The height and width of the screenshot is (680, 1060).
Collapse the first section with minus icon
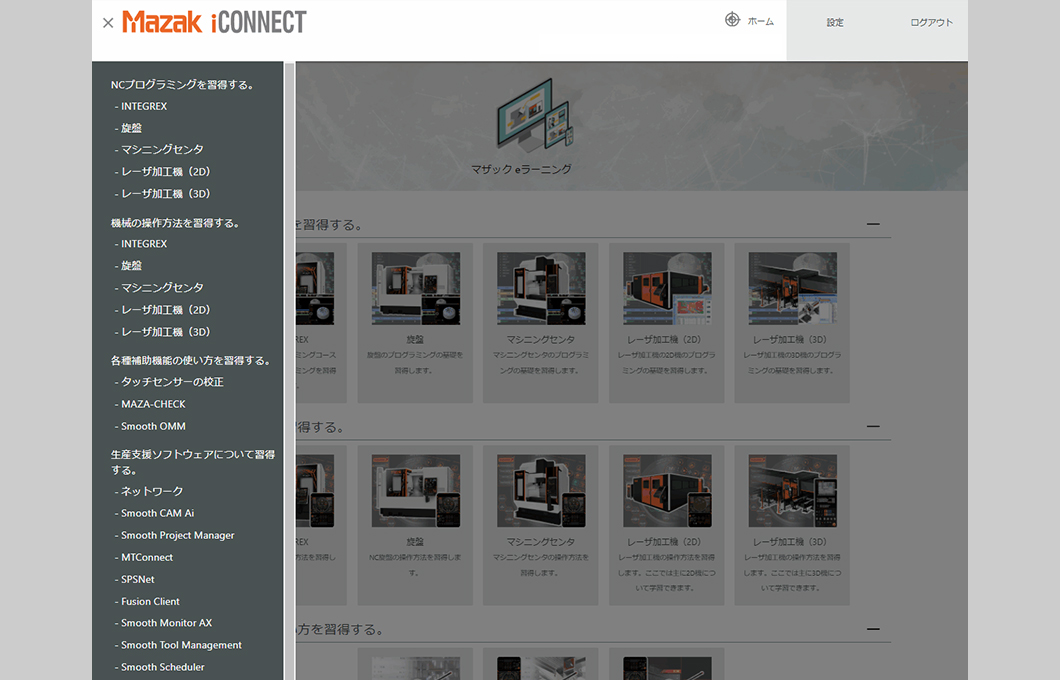point(873,224)
